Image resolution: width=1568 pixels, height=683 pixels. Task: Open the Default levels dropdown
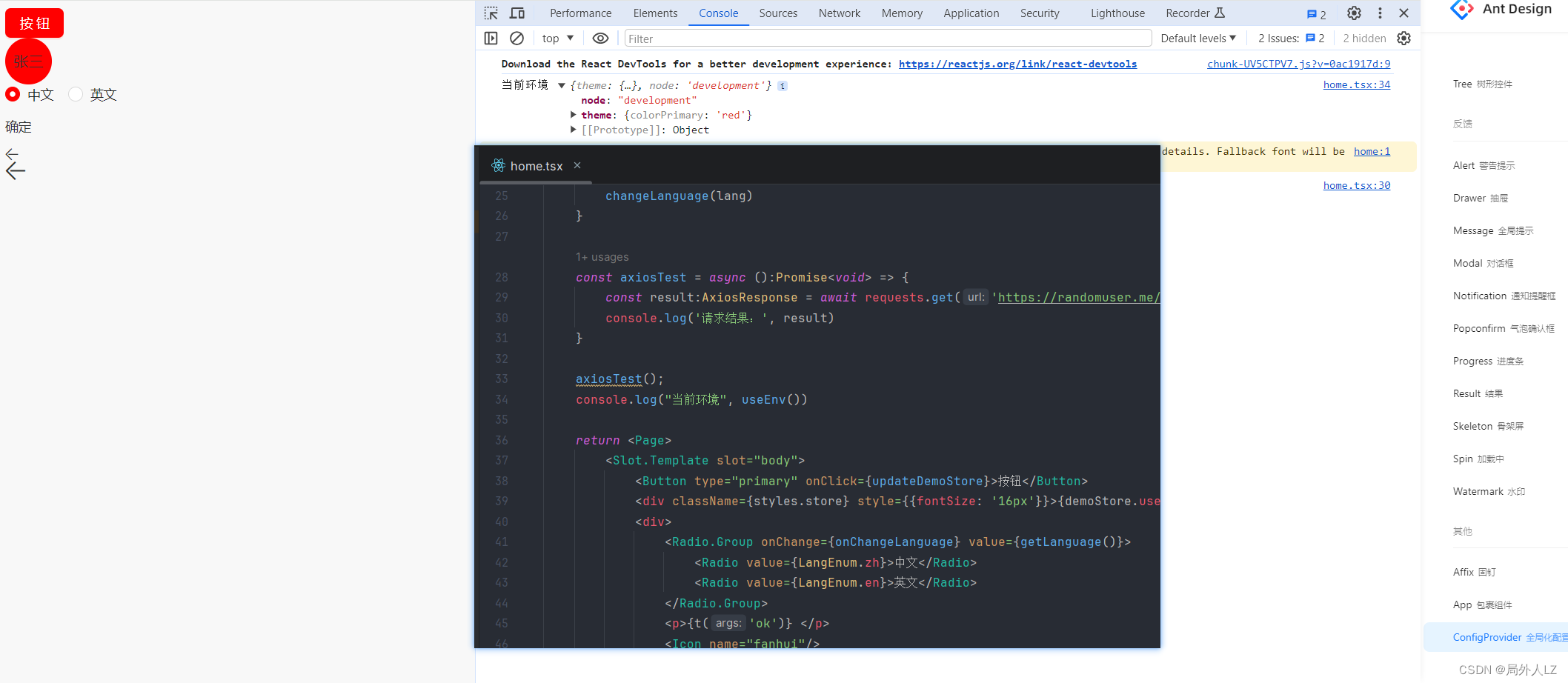tap(1198, 39)
